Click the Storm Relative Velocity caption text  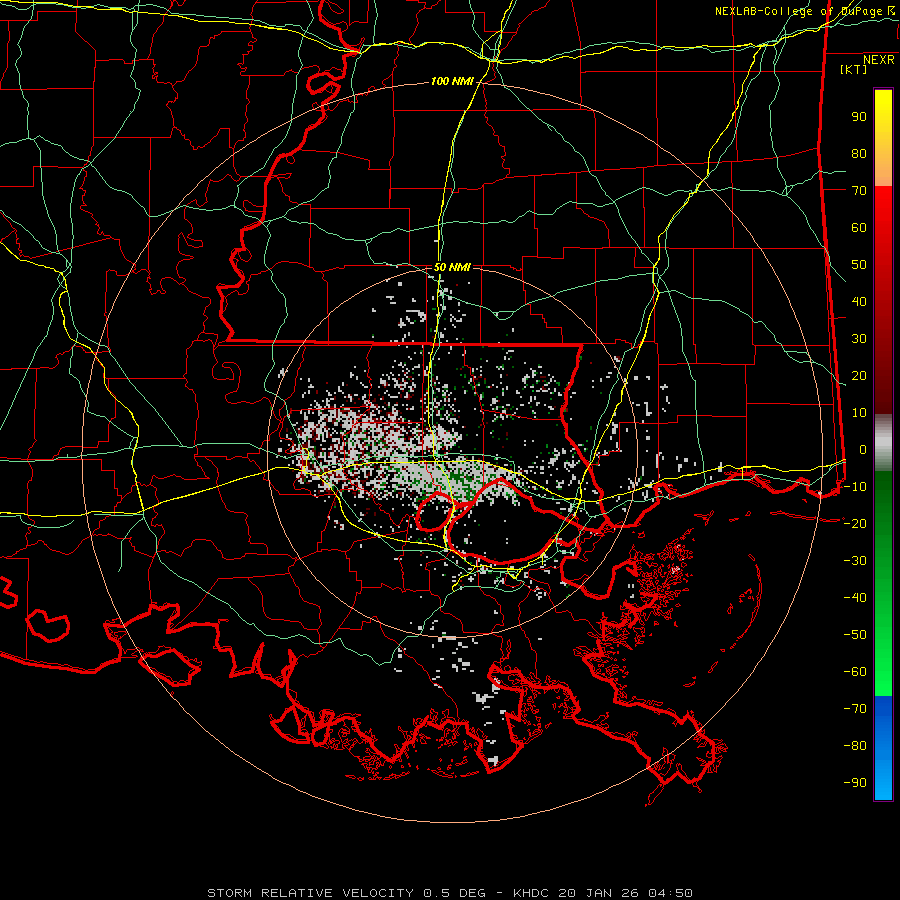[449, 893]
